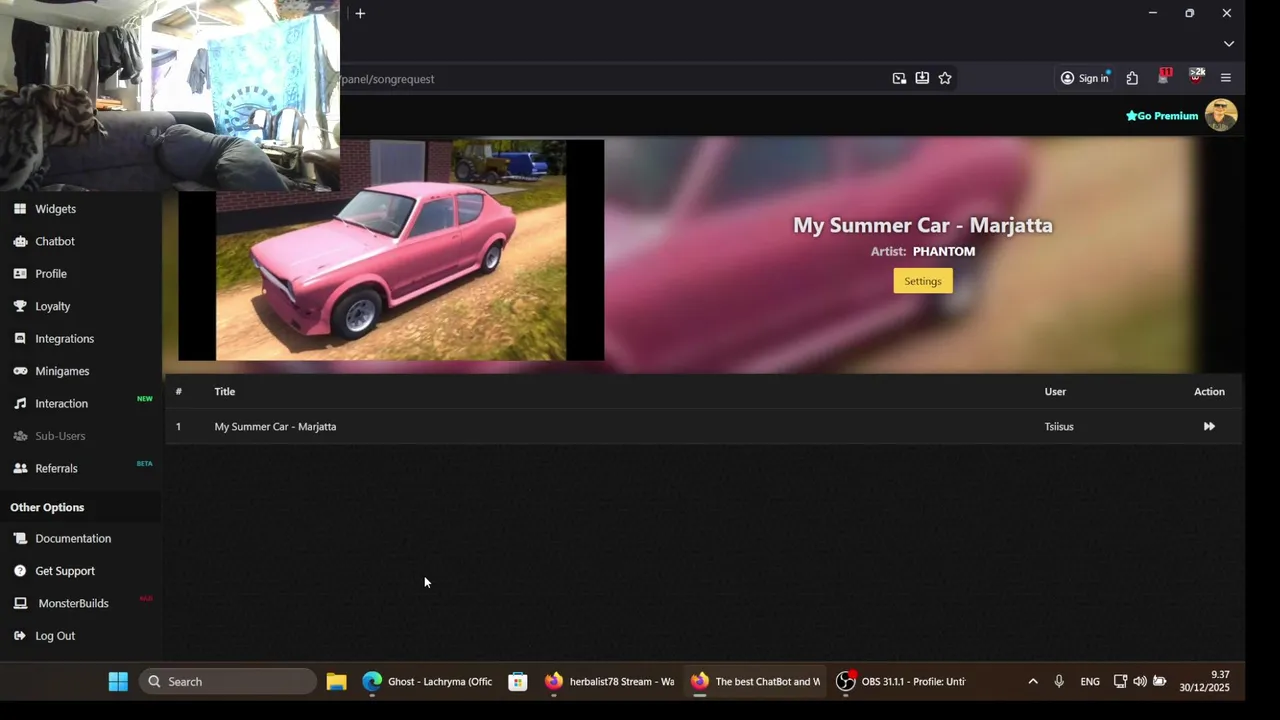
Task: Open the user avatar profile menu
Action: coord(1221,115)
